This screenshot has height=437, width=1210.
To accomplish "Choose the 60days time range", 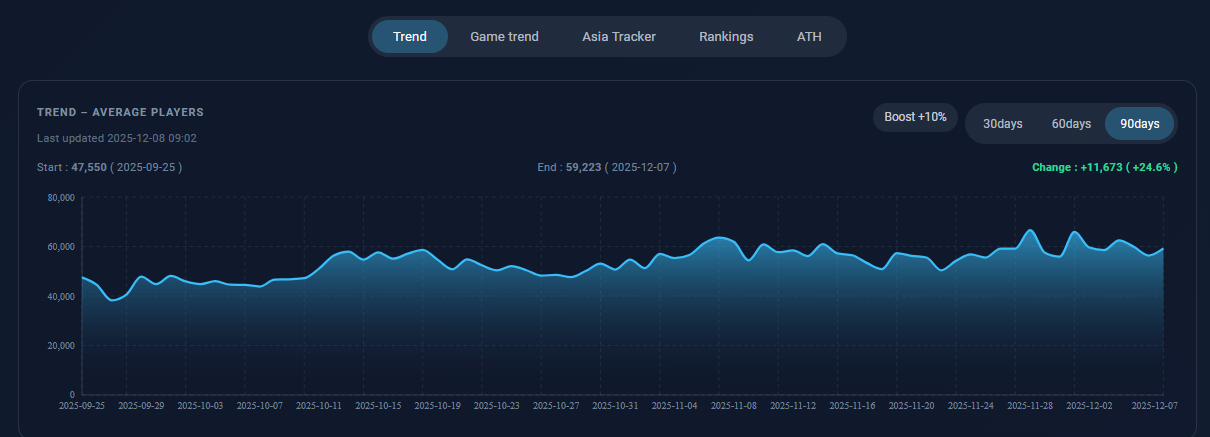I will 1071,124.
